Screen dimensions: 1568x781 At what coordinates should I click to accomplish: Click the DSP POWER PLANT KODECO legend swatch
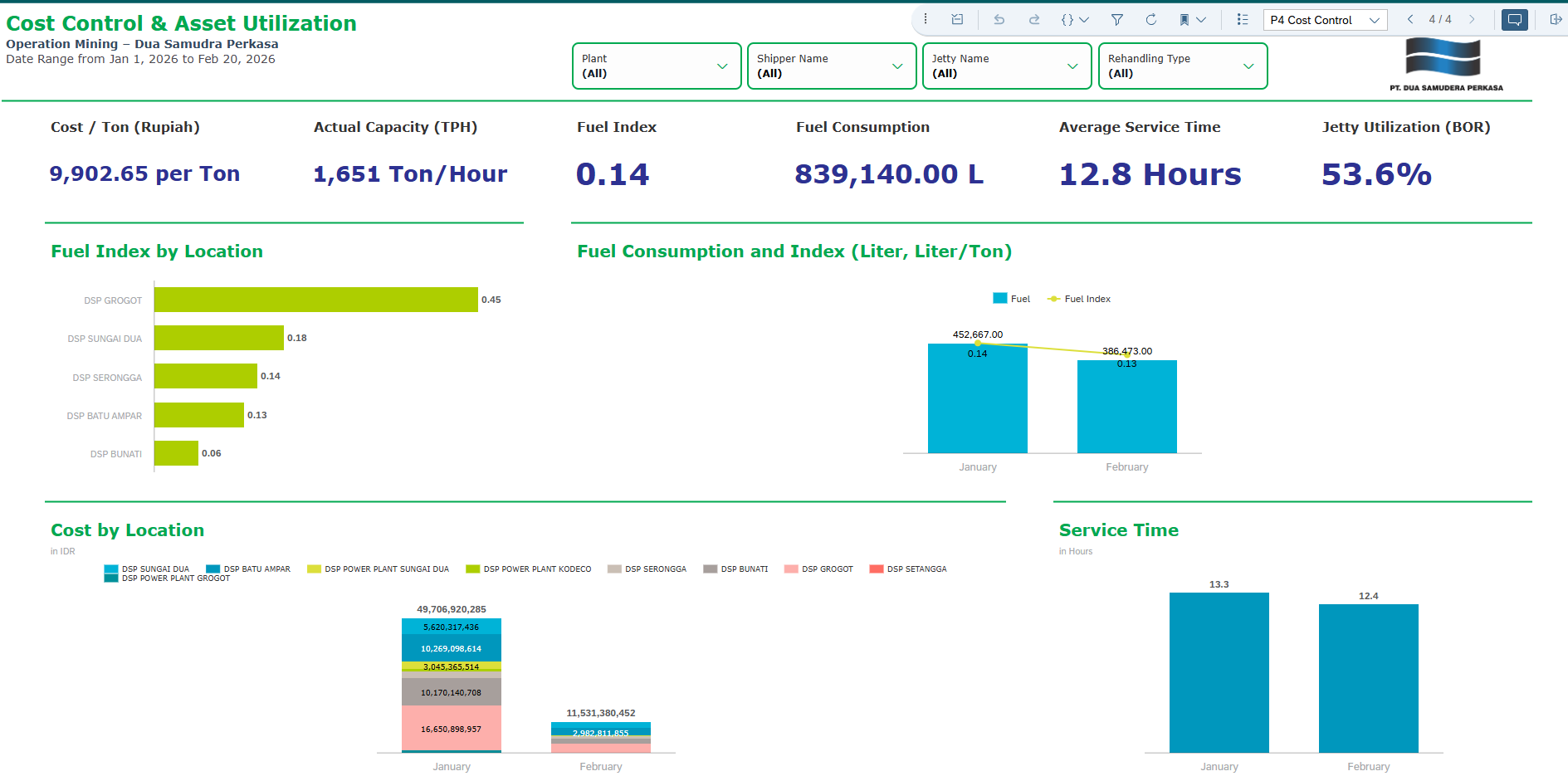(473, 569)
